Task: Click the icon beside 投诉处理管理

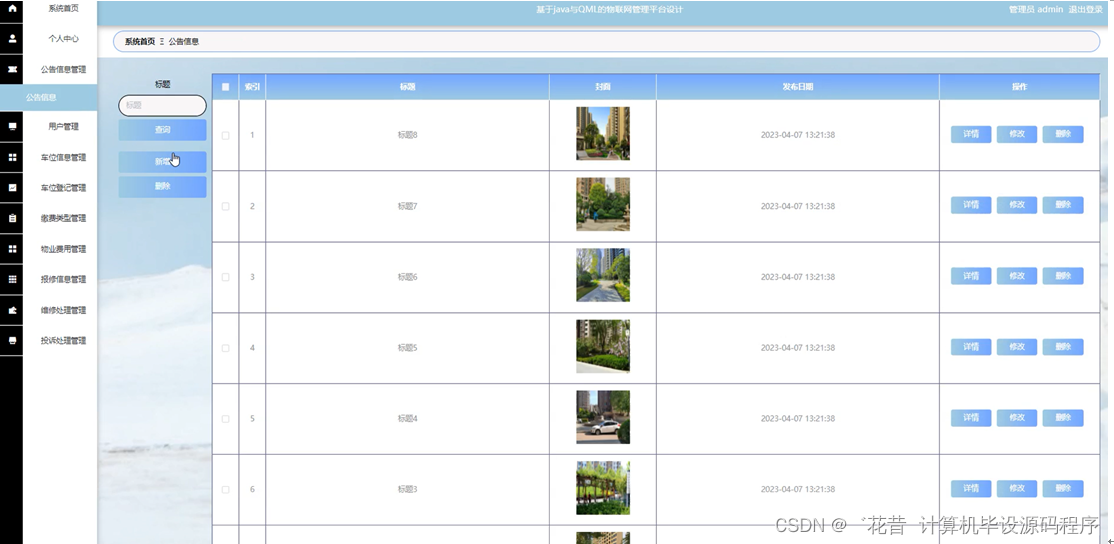Action: [12, 340]
